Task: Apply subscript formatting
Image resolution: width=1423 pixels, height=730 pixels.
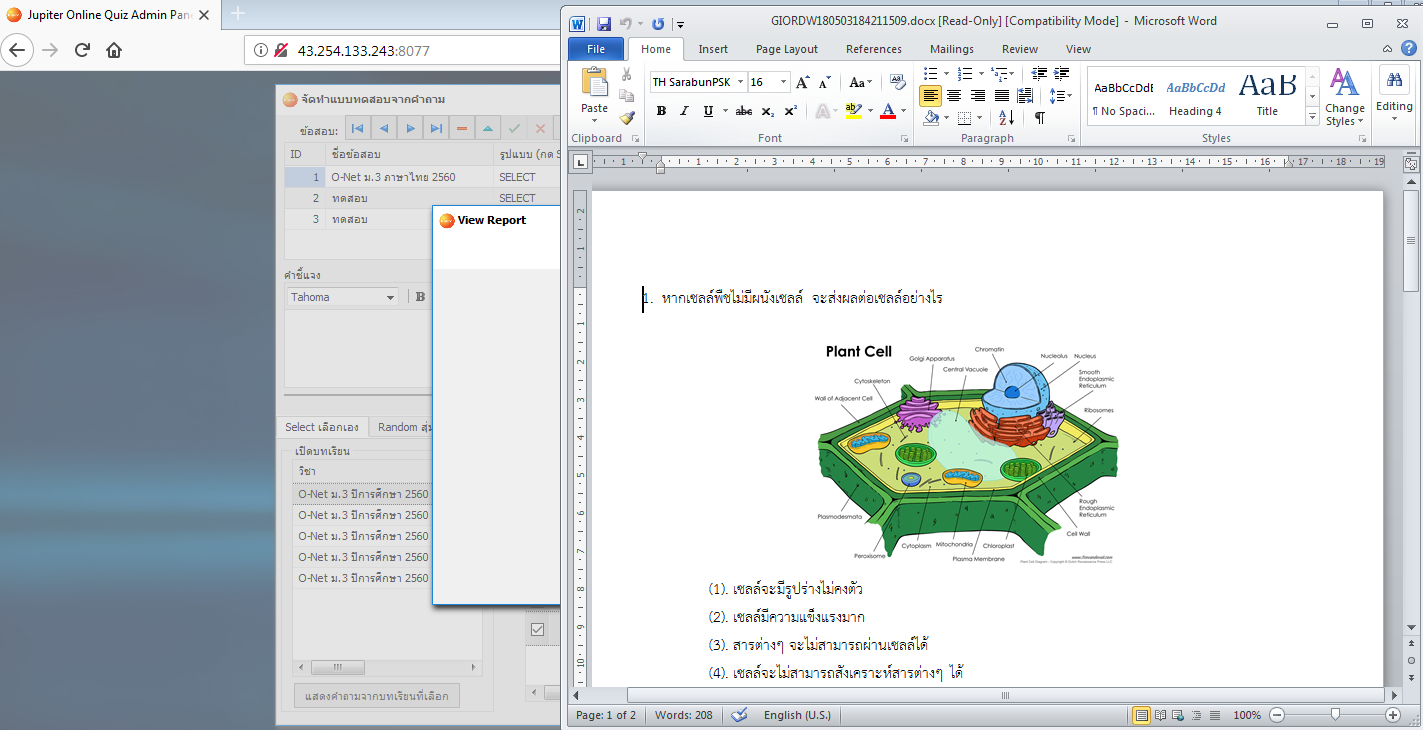Action: coord(767,111)
